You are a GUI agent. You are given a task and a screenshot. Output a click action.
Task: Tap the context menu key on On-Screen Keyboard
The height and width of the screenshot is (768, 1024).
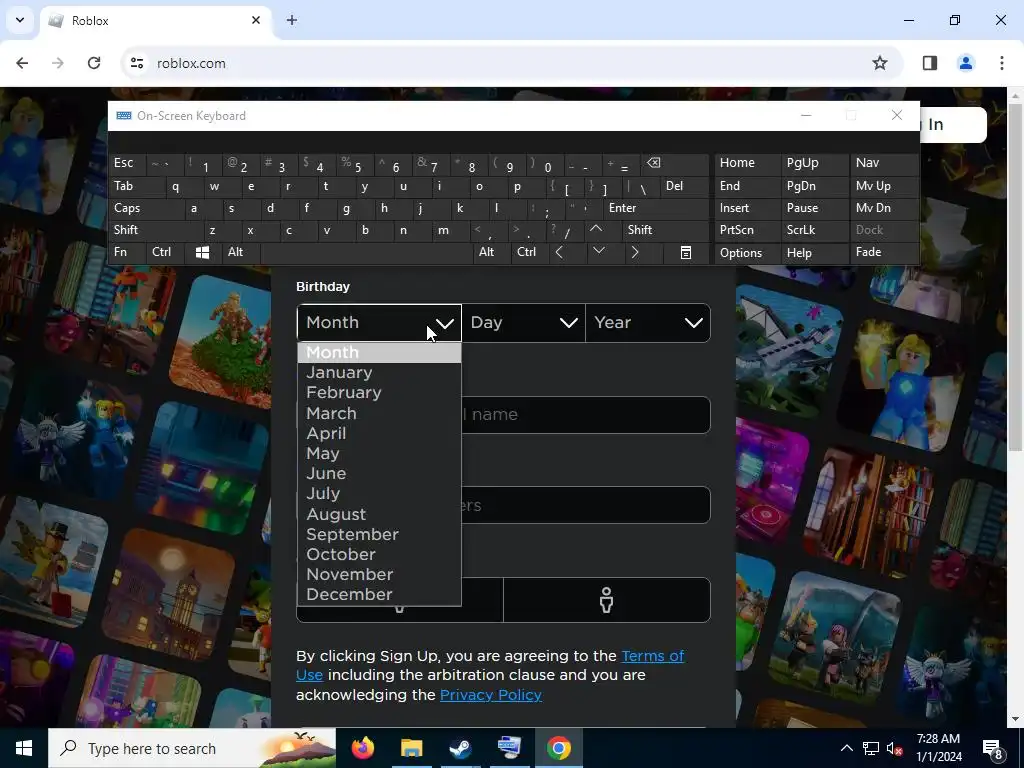686,253
